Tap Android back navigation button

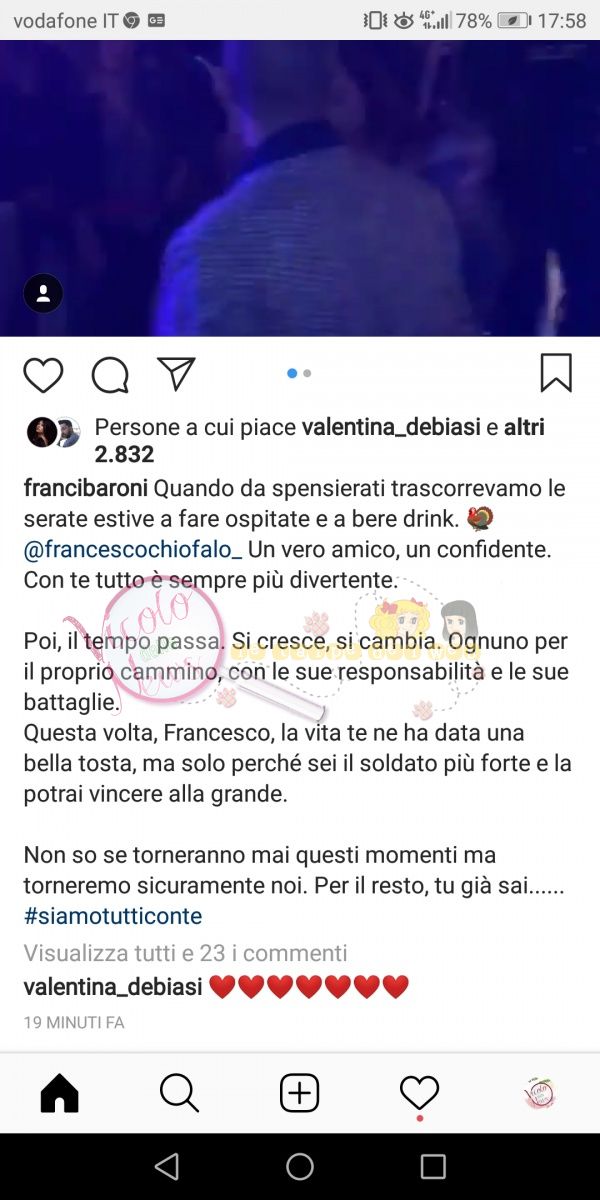coord(167,1166)
